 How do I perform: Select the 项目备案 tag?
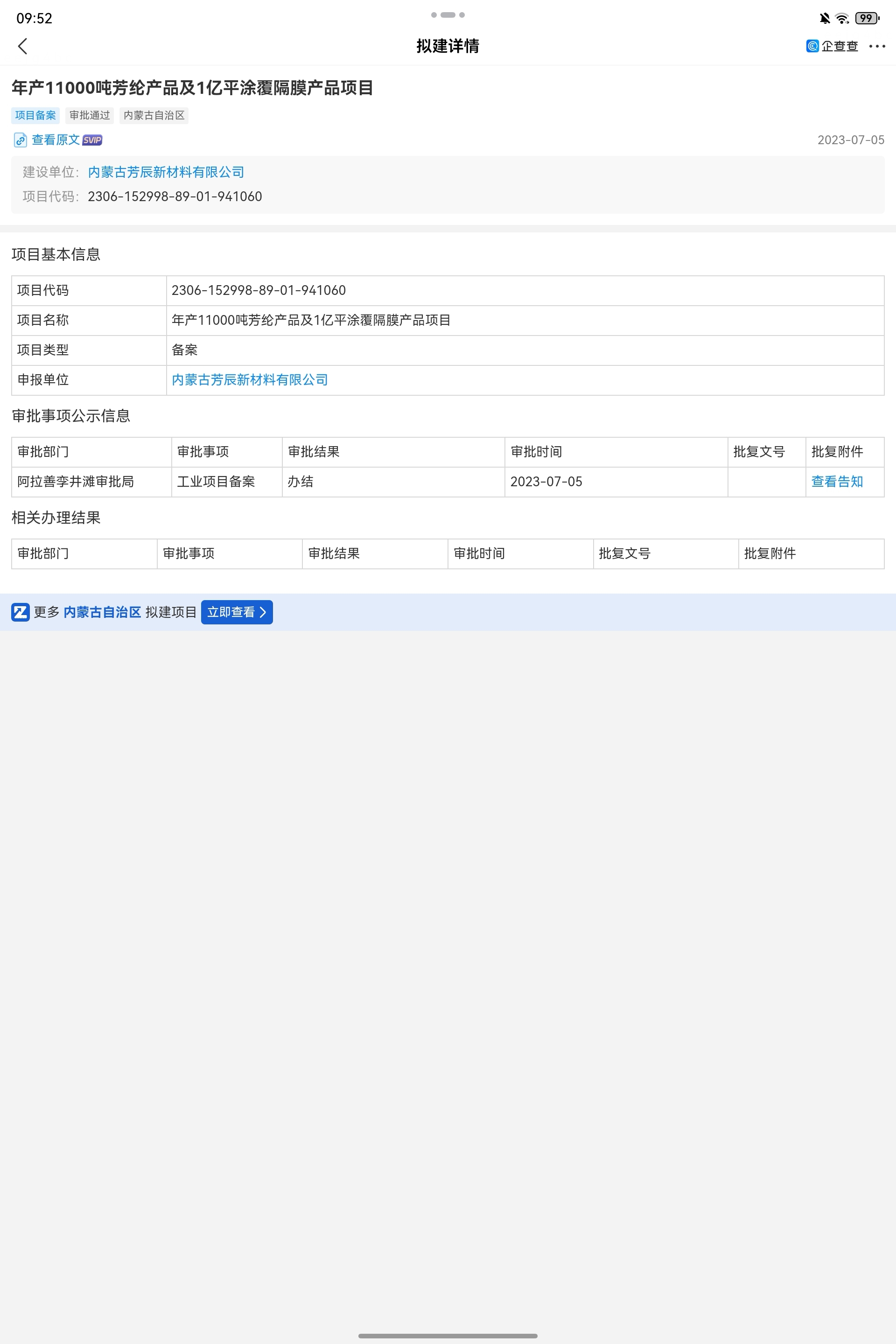[35, 115]
